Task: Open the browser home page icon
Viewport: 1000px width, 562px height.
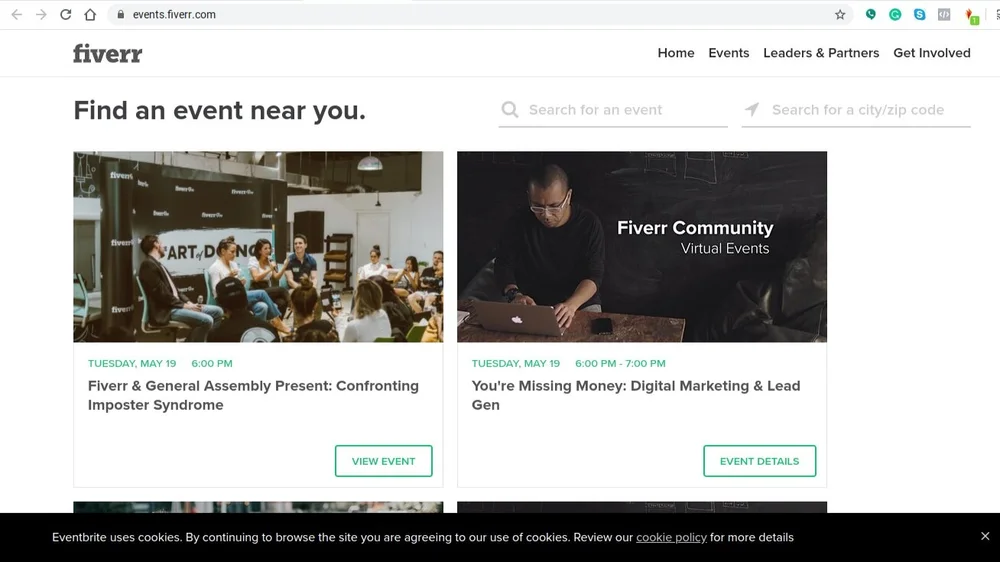Action: pyautogui.click(x=90, y=15)
